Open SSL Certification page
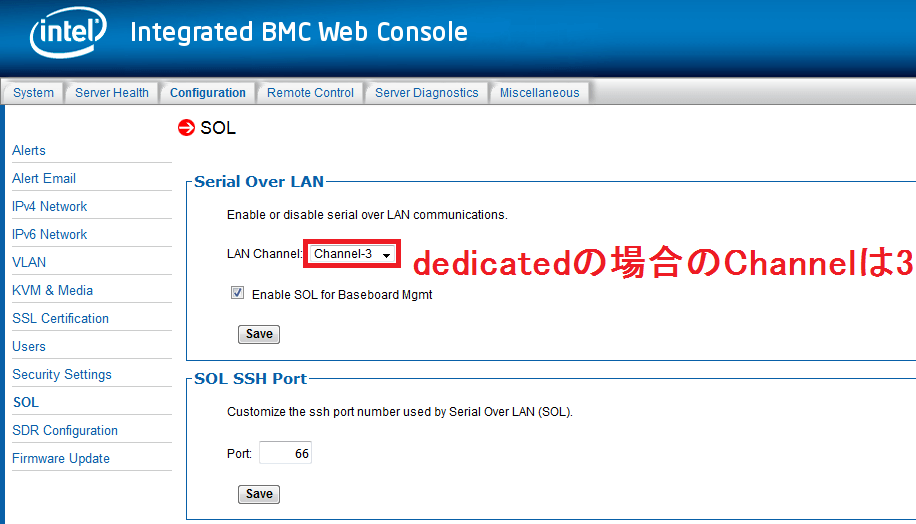 pyautogui.click(x=61, y=319)
